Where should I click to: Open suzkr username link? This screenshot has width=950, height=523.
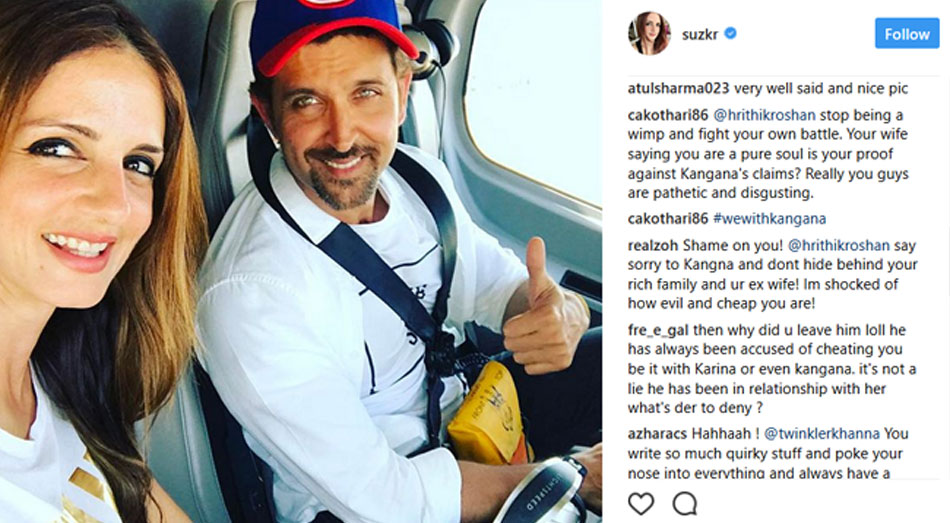(x=700, y=35)
